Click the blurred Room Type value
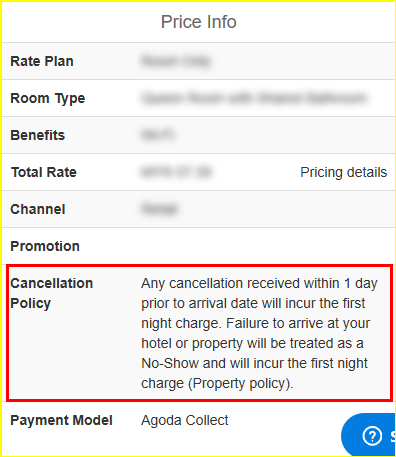 [254, 98]
